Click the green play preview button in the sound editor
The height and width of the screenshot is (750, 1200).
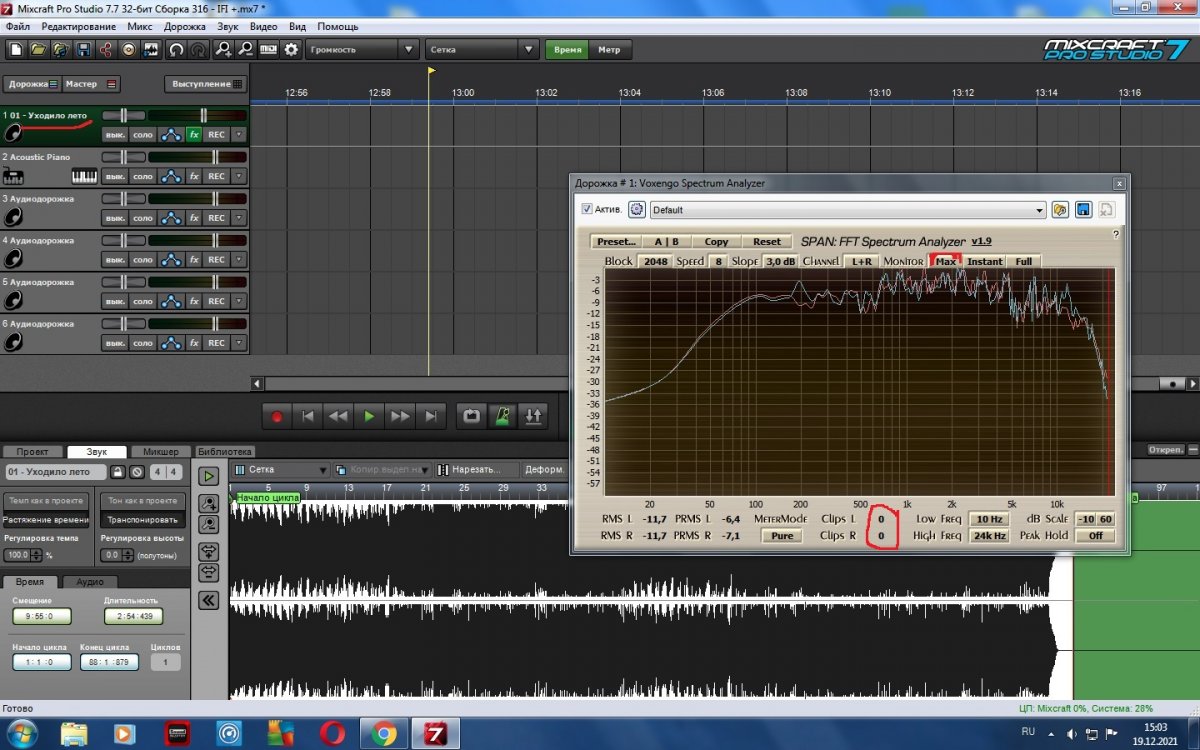tap(208, 476)
